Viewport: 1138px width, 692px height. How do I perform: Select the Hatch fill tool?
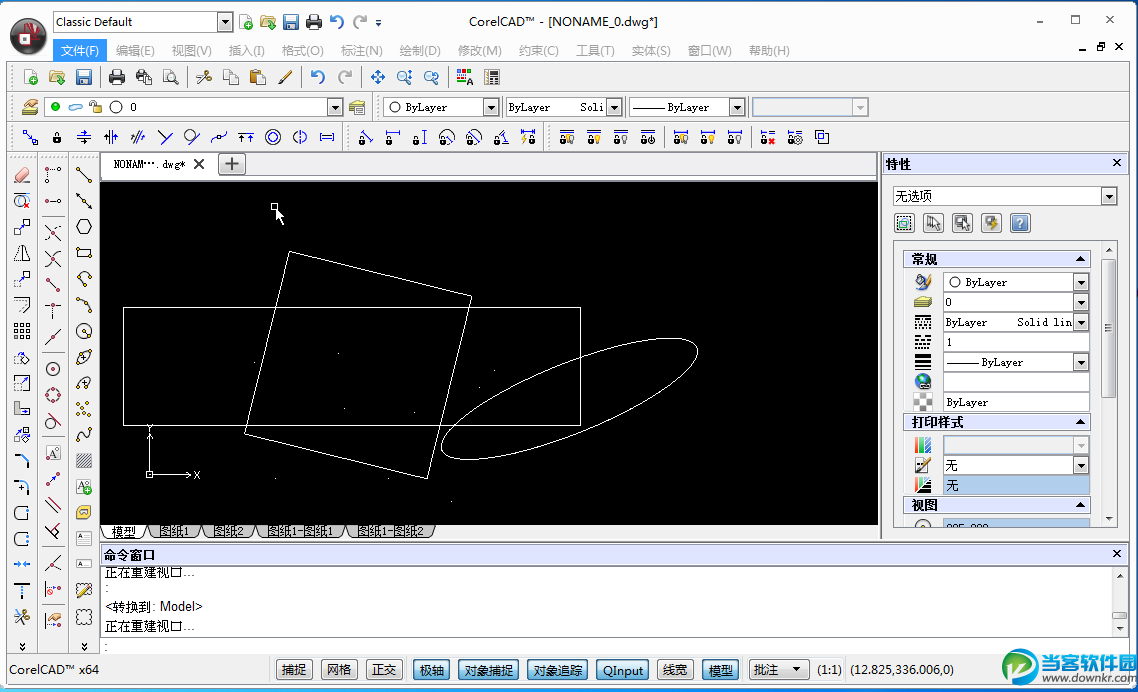(84, 461)
